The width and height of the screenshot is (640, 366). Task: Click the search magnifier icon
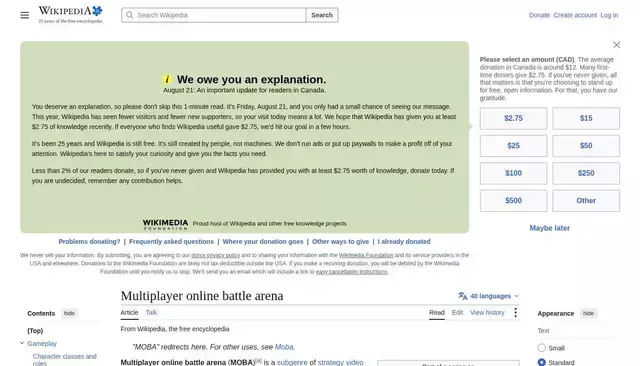point(129,15)
